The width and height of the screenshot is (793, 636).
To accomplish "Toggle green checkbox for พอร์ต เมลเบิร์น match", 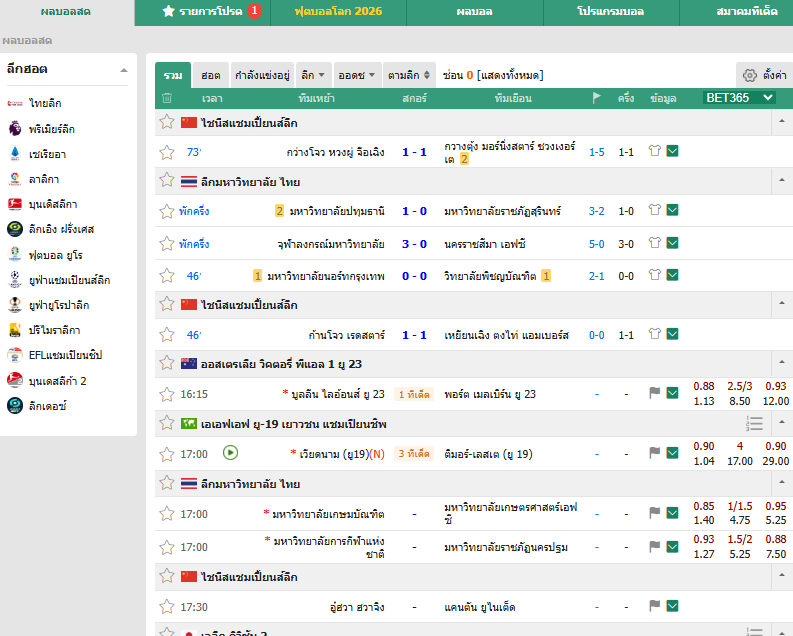I will (672, 393).
